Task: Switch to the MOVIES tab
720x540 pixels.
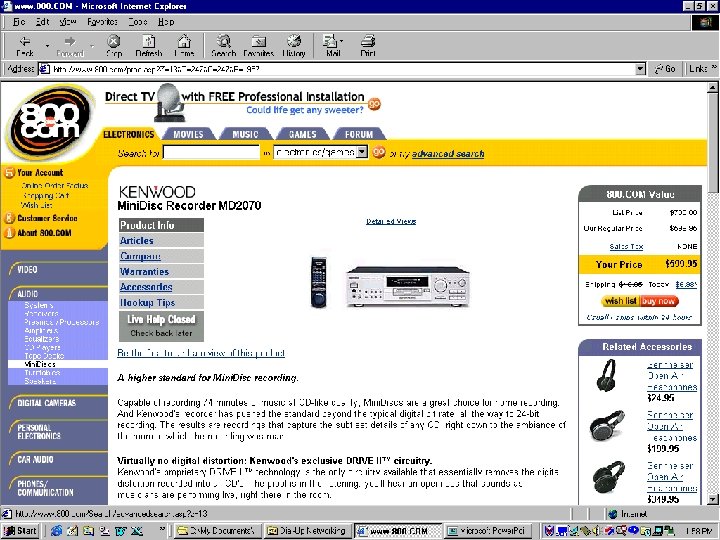Action: [x=188, y=134]
